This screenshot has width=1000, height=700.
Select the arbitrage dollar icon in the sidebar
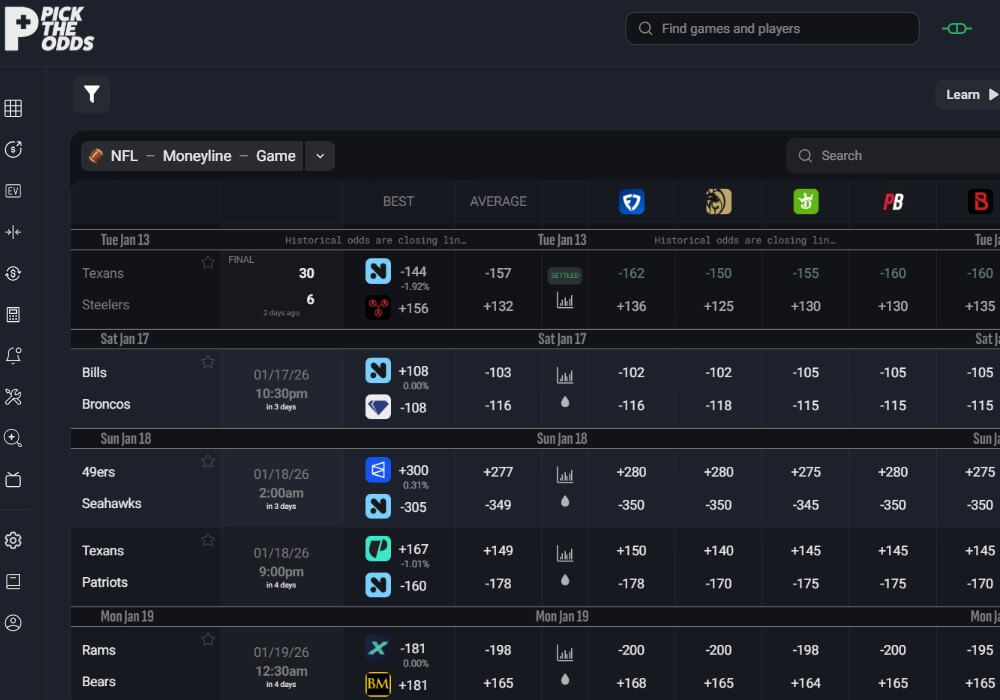point(13,272)
